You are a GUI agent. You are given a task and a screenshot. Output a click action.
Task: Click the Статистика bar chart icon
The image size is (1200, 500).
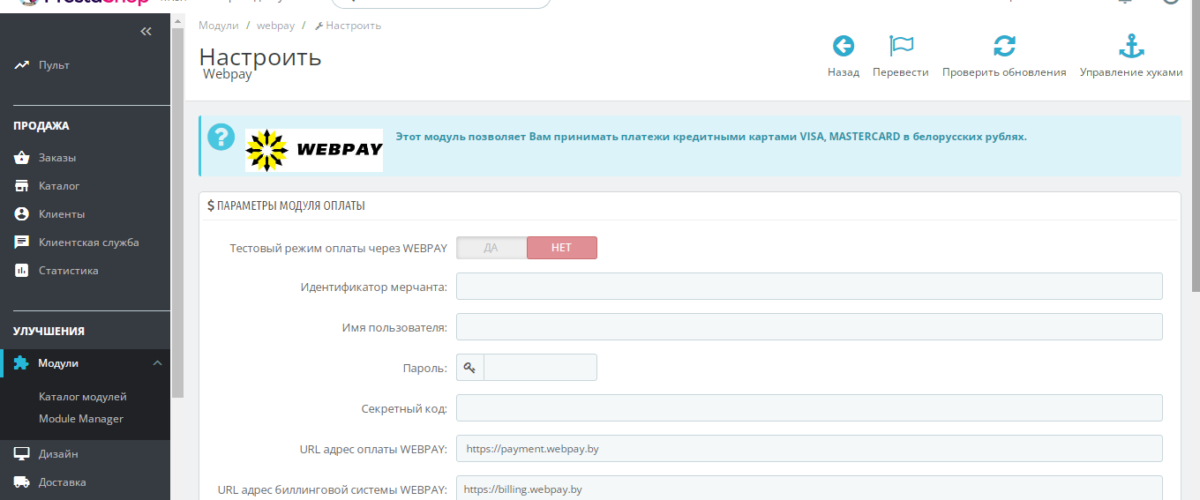coord(21,270)
